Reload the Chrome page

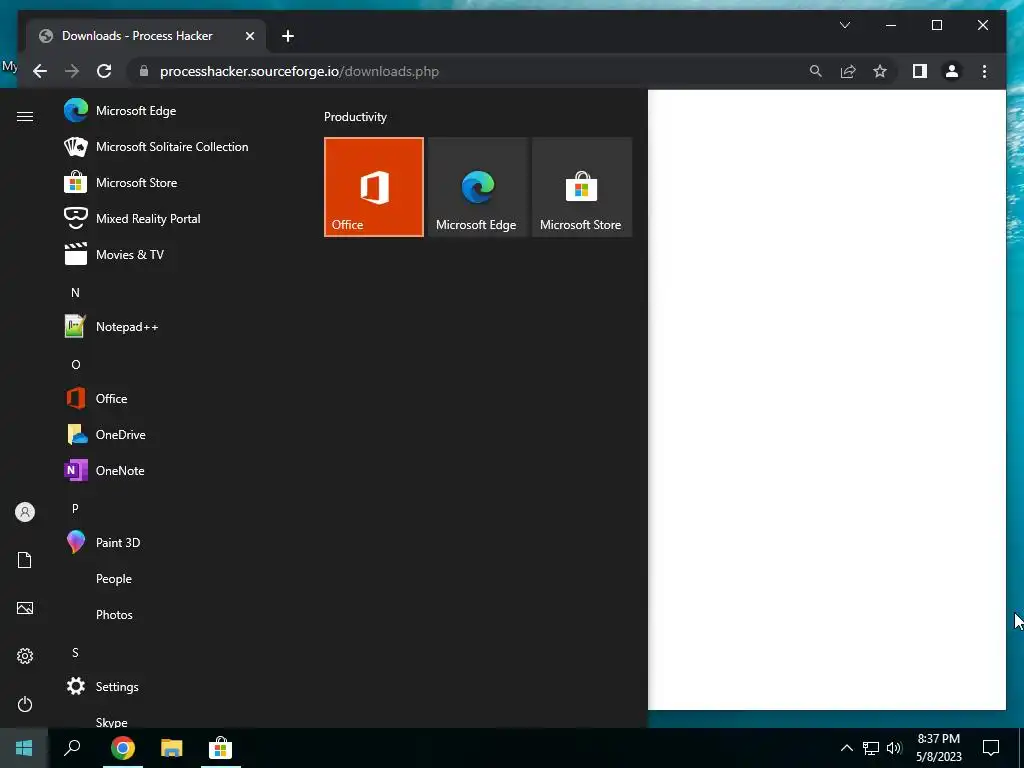click(x=104, y=71)
